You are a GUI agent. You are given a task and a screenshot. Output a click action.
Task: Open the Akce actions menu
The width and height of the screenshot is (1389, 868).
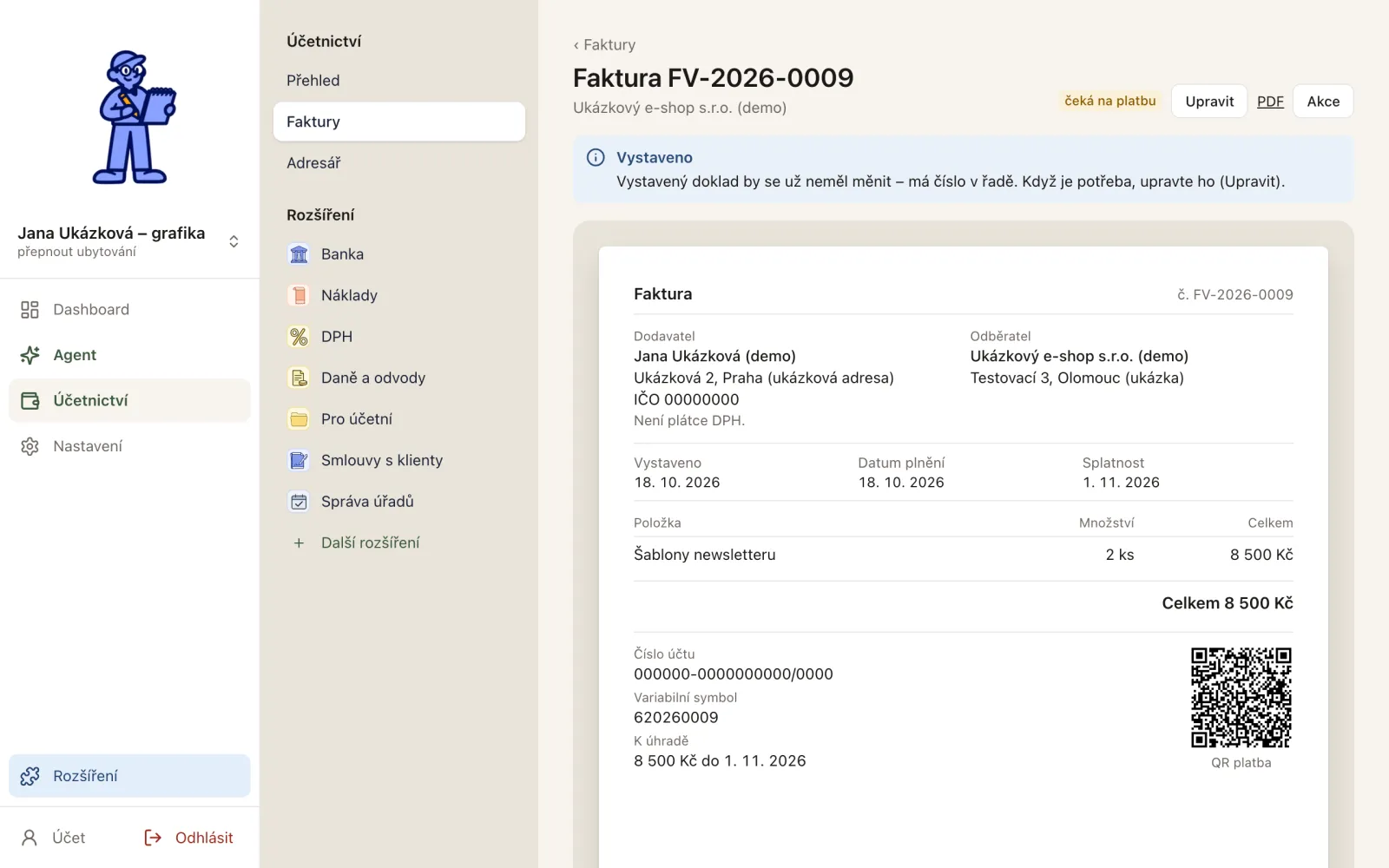click(1323, 102)
